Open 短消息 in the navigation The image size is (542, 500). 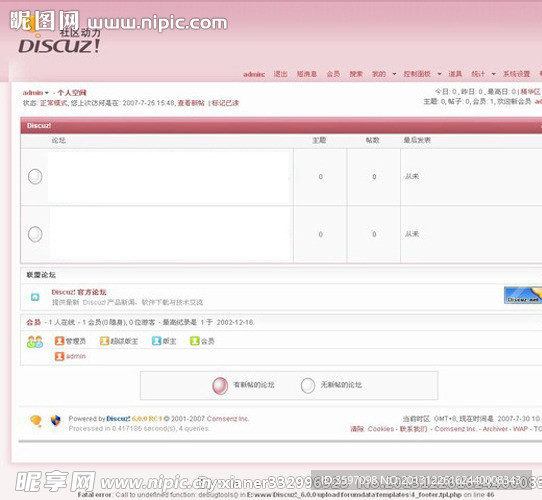pos(307,74)
